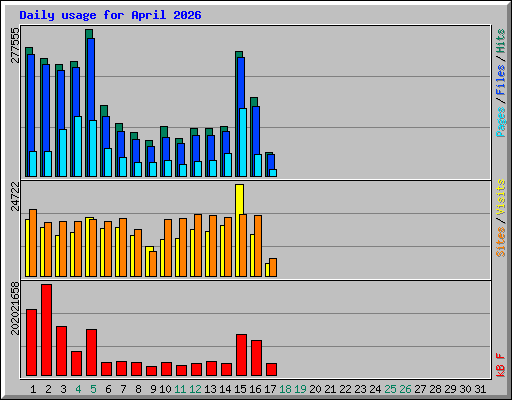Click day 10 on the x-axis
The height and width of the screenshot is (400, 512).
[165, 389]
